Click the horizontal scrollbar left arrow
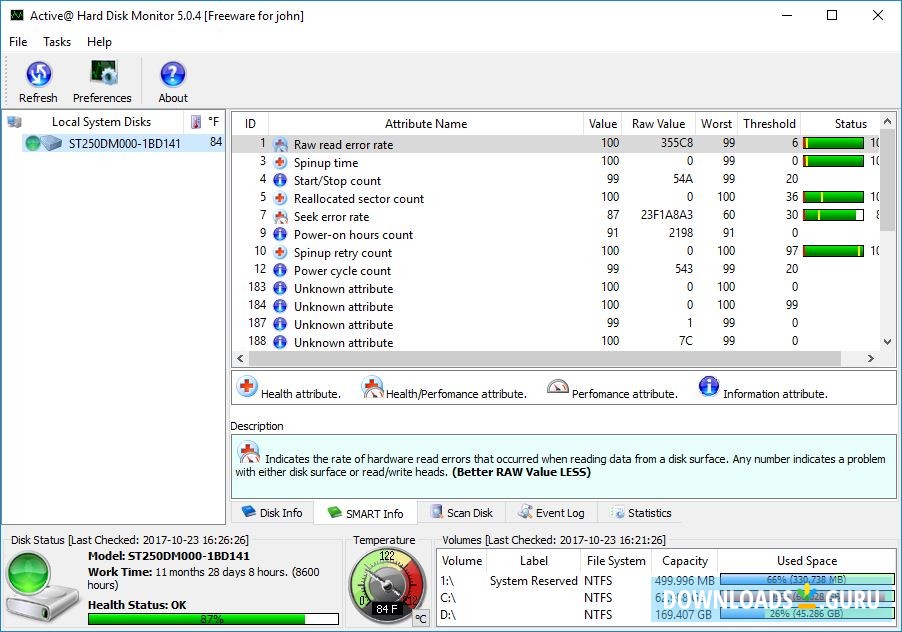Screen dimensions: 902x632 click(x=240, y=358)
